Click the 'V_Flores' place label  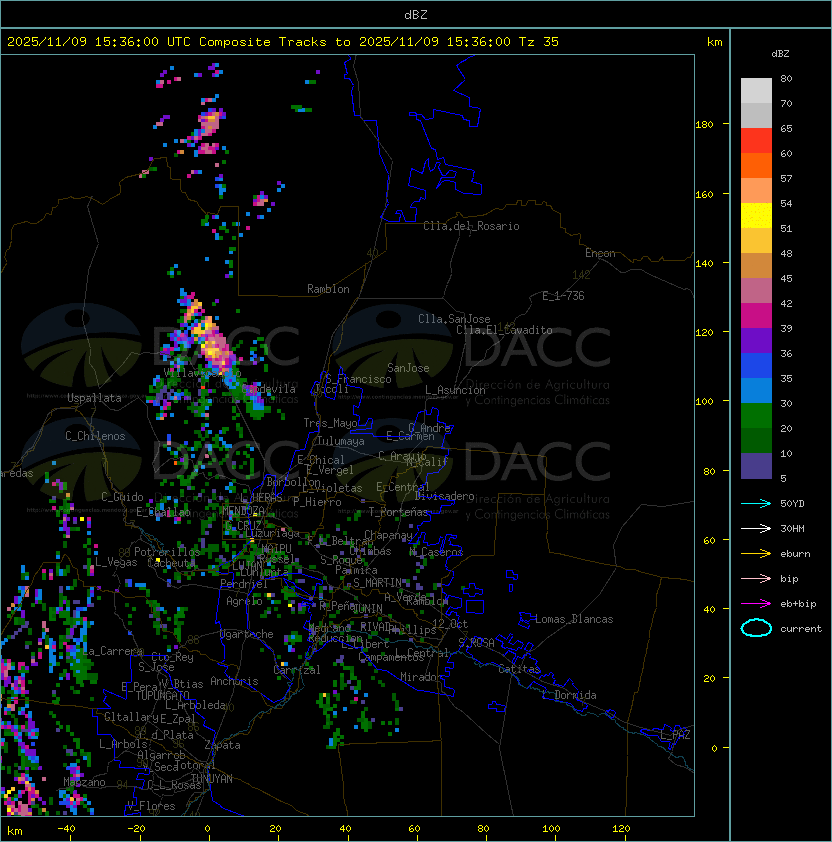(x=151, y=806)
